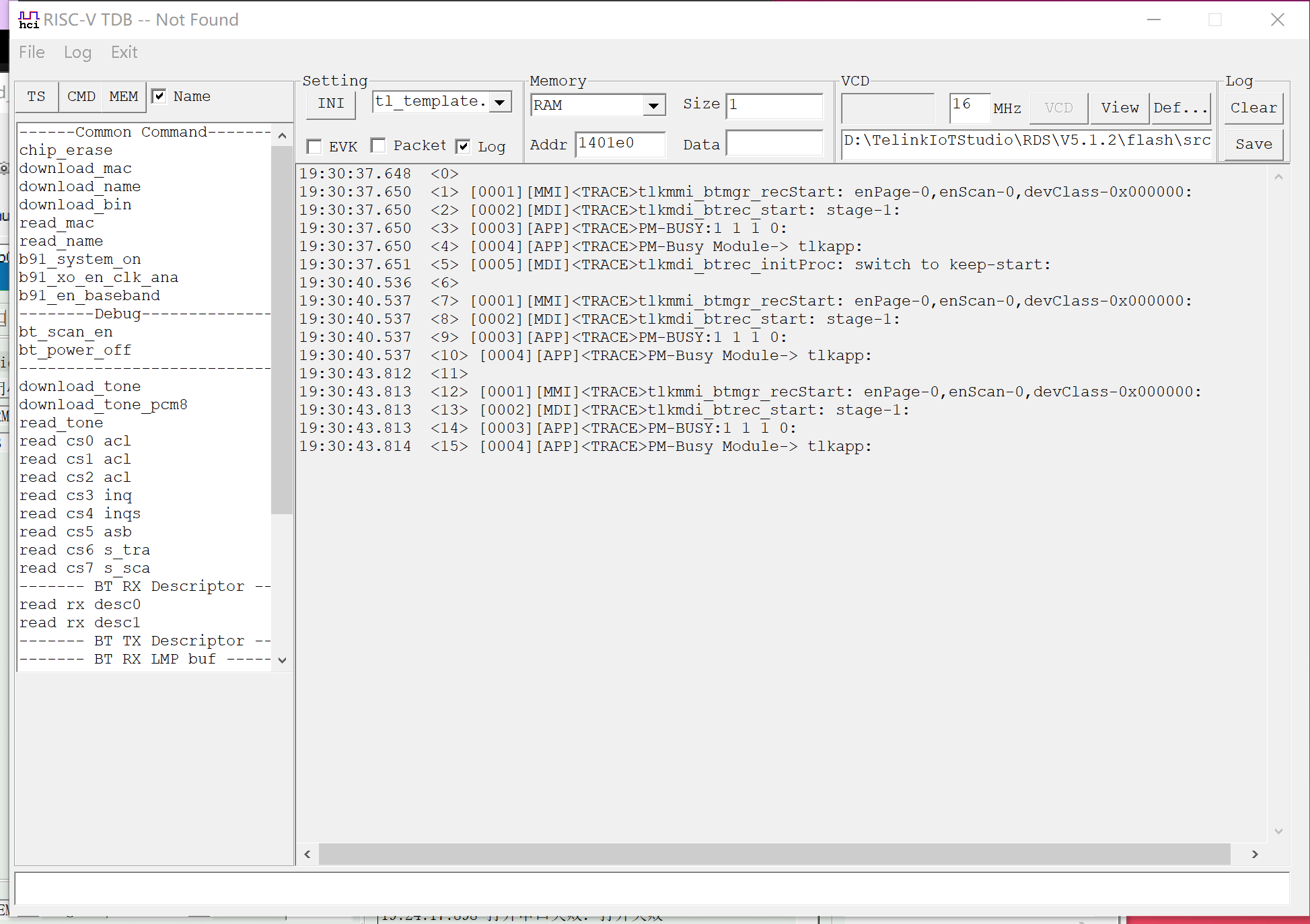The image size is (1310, 924).
Task: Click the down arrow of command list scrollbar
Action: point(282,660)
